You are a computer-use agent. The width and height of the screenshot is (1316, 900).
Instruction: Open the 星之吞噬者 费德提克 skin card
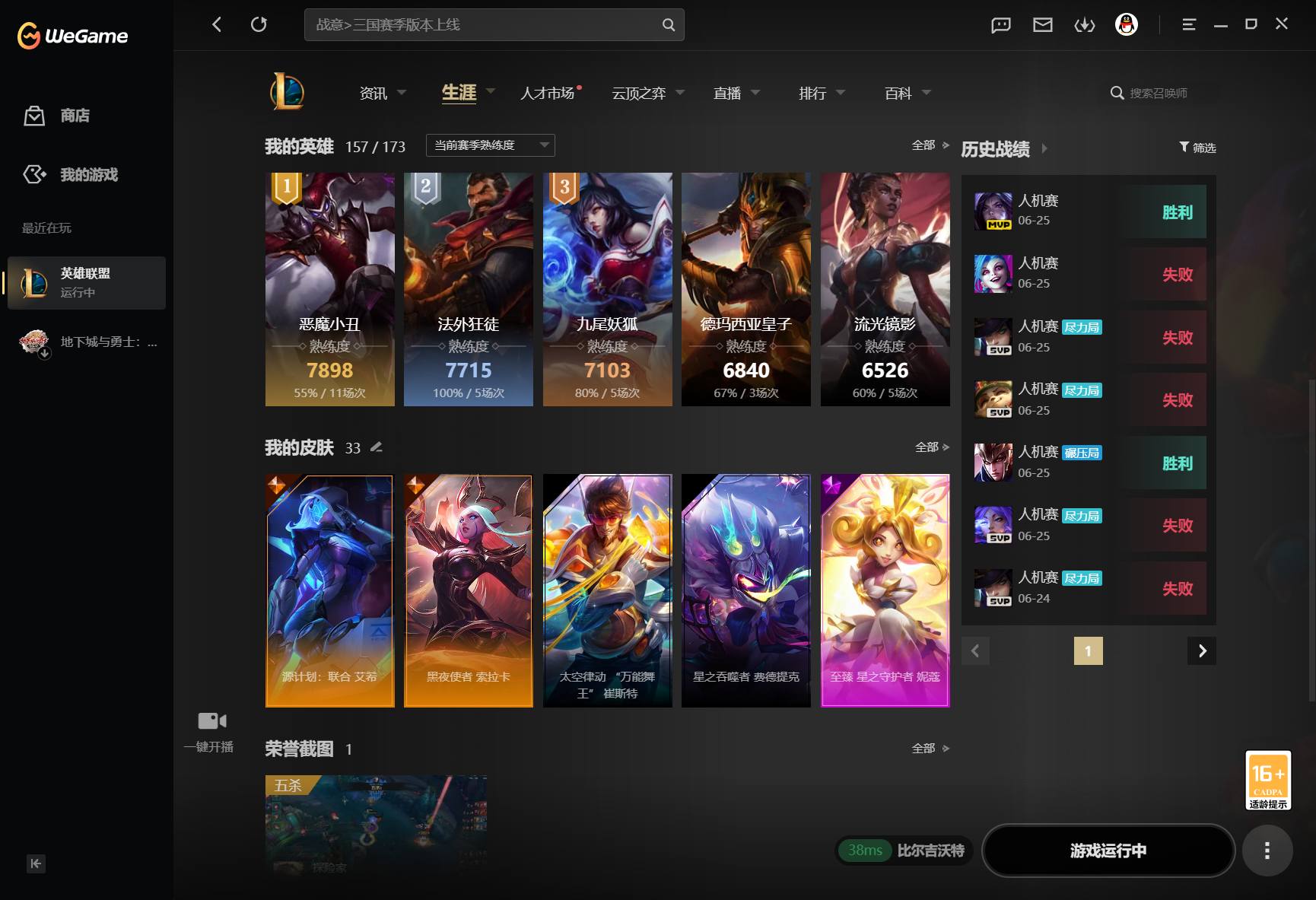746,591
